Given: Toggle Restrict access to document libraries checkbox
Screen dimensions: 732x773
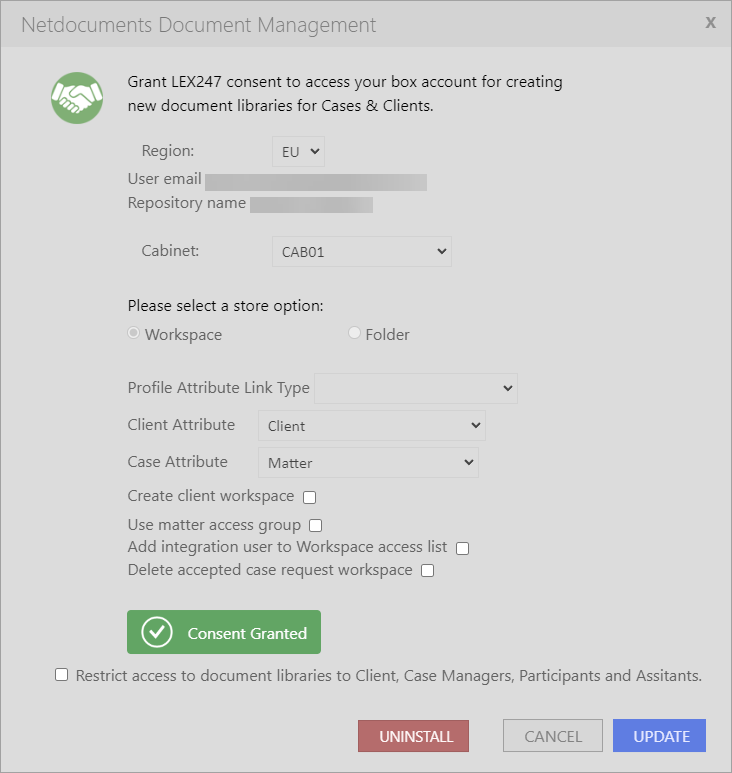Looking at the screenshot, I should click(62, 674).
